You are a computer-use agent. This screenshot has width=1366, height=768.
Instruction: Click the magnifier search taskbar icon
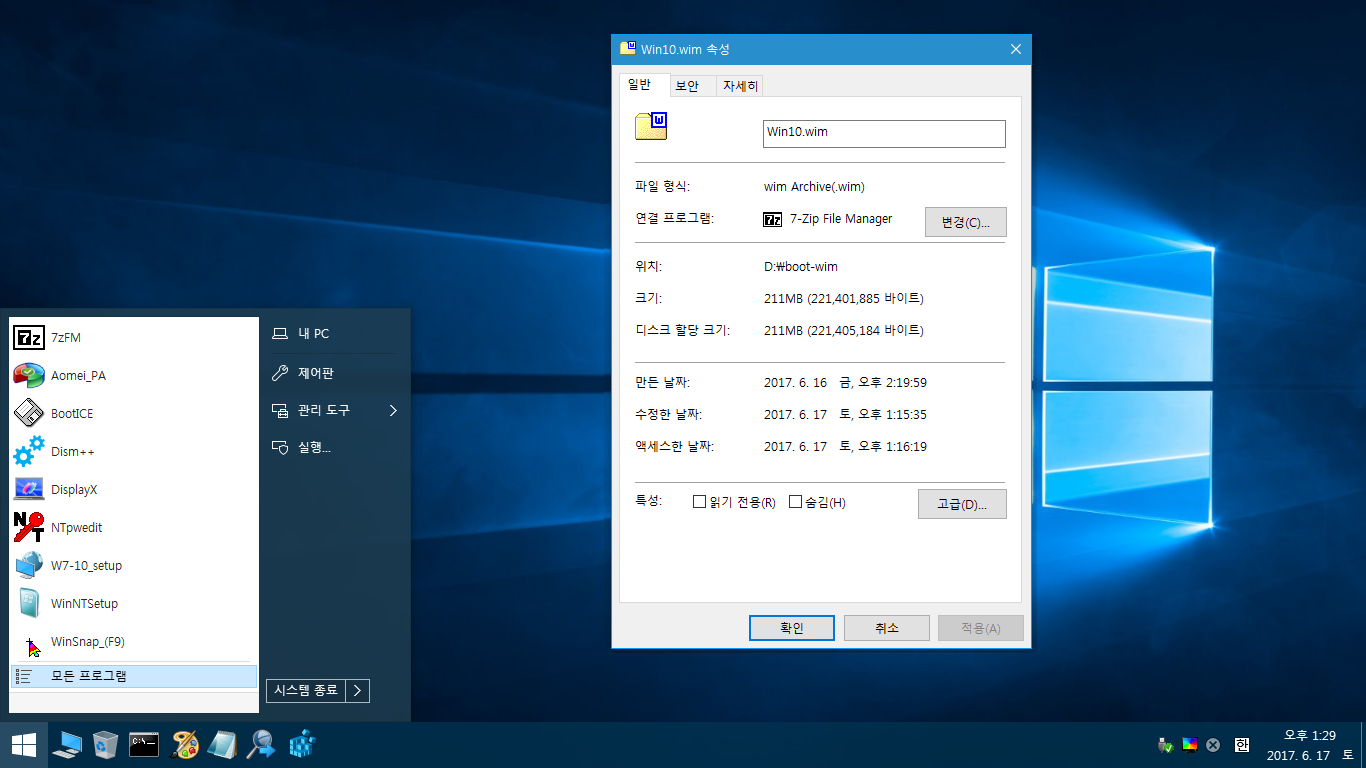click(x=261, y=745)
